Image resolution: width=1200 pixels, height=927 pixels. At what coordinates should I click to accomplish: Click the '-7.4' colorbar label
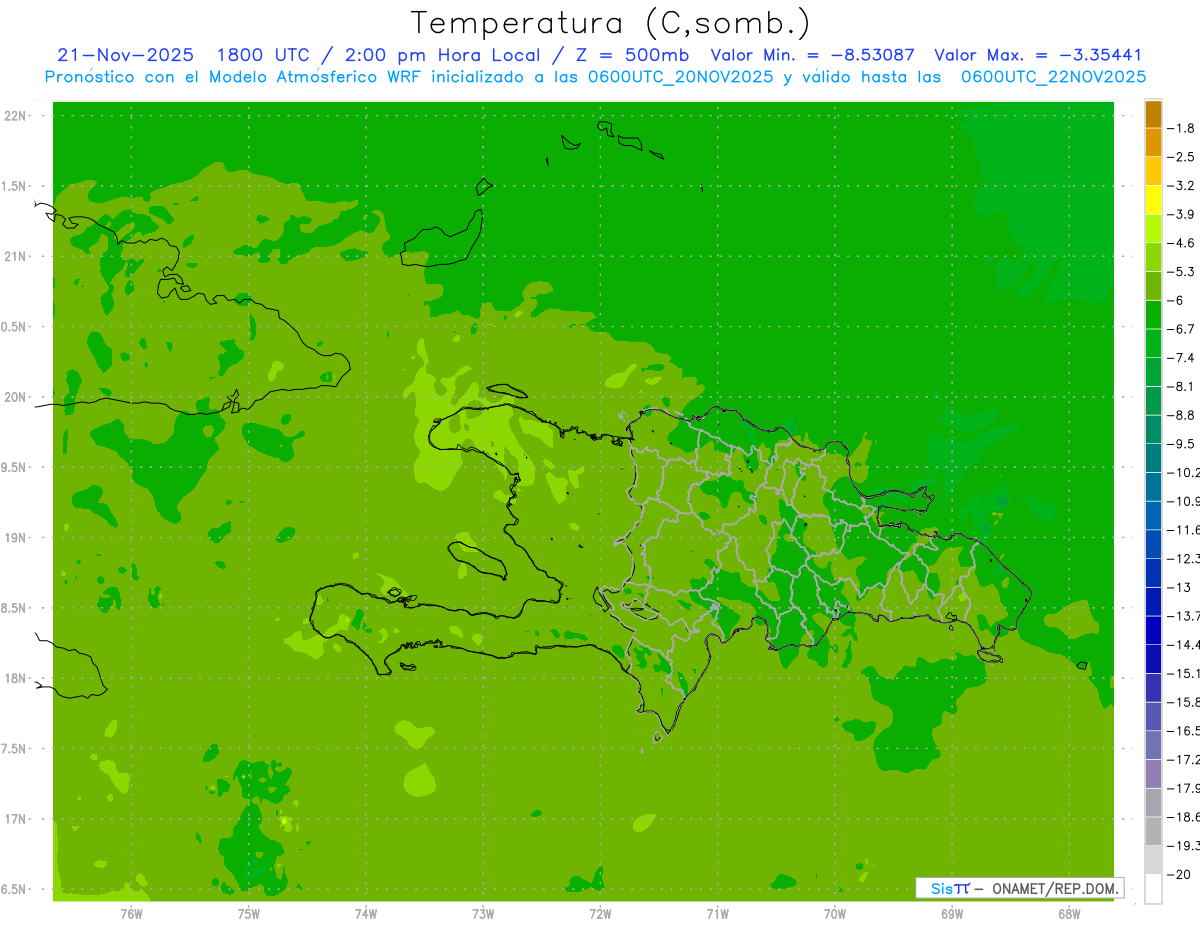point(1182,358)
